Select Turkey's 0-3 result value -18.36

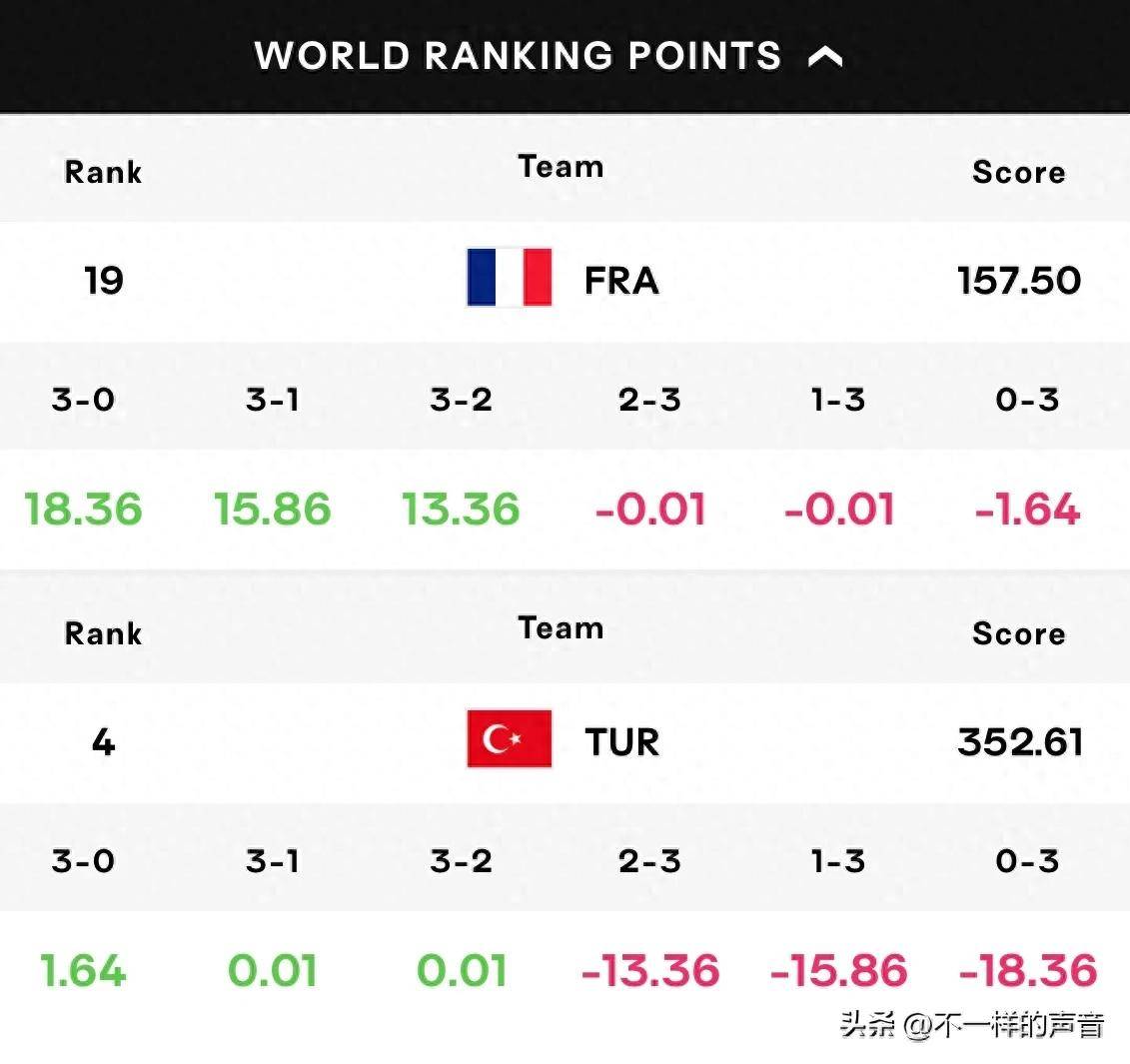point(1028,970)
